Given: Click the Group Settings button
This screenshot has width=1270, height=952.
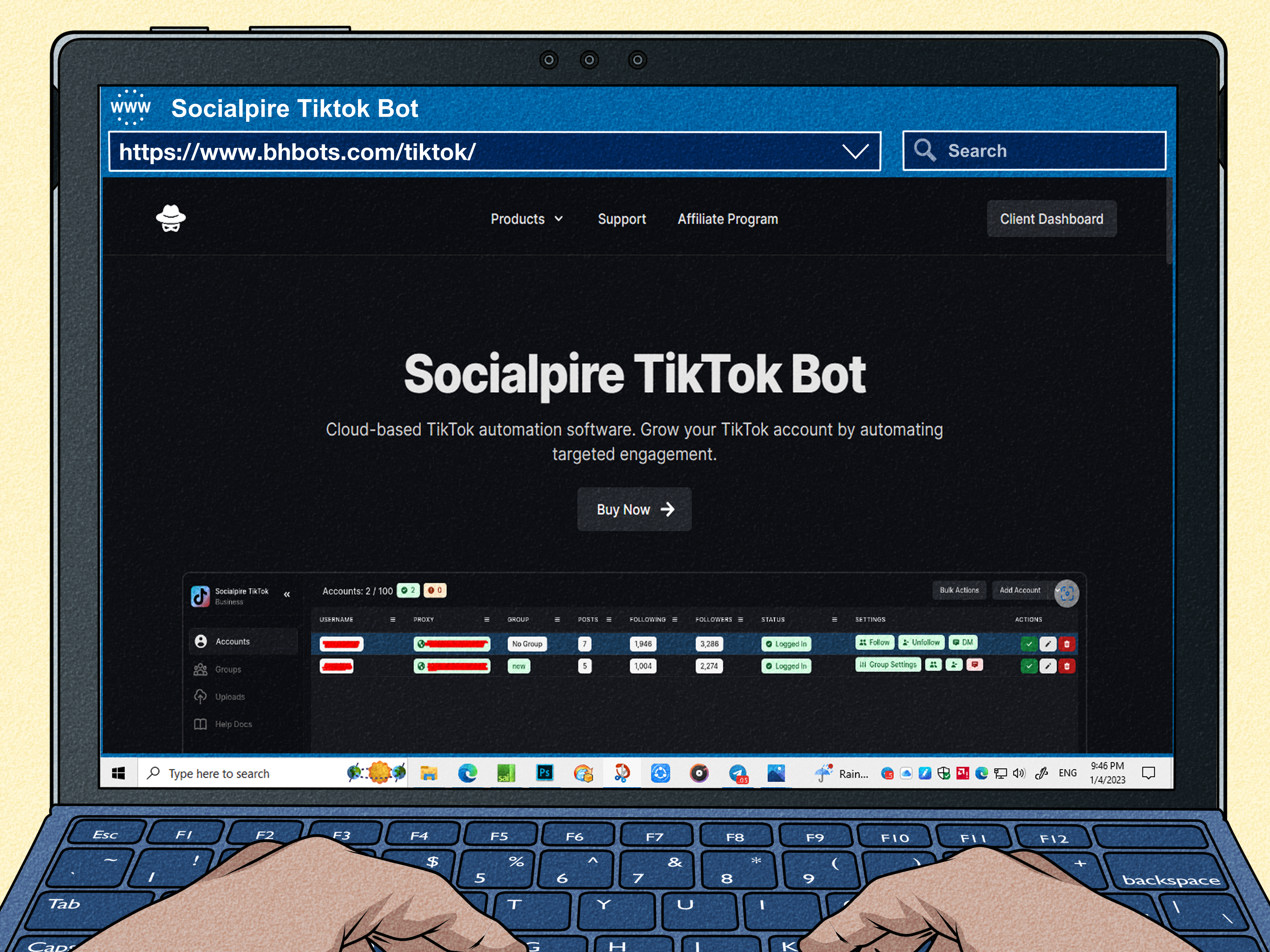Looking at the screenshot, I should [888, 664].
